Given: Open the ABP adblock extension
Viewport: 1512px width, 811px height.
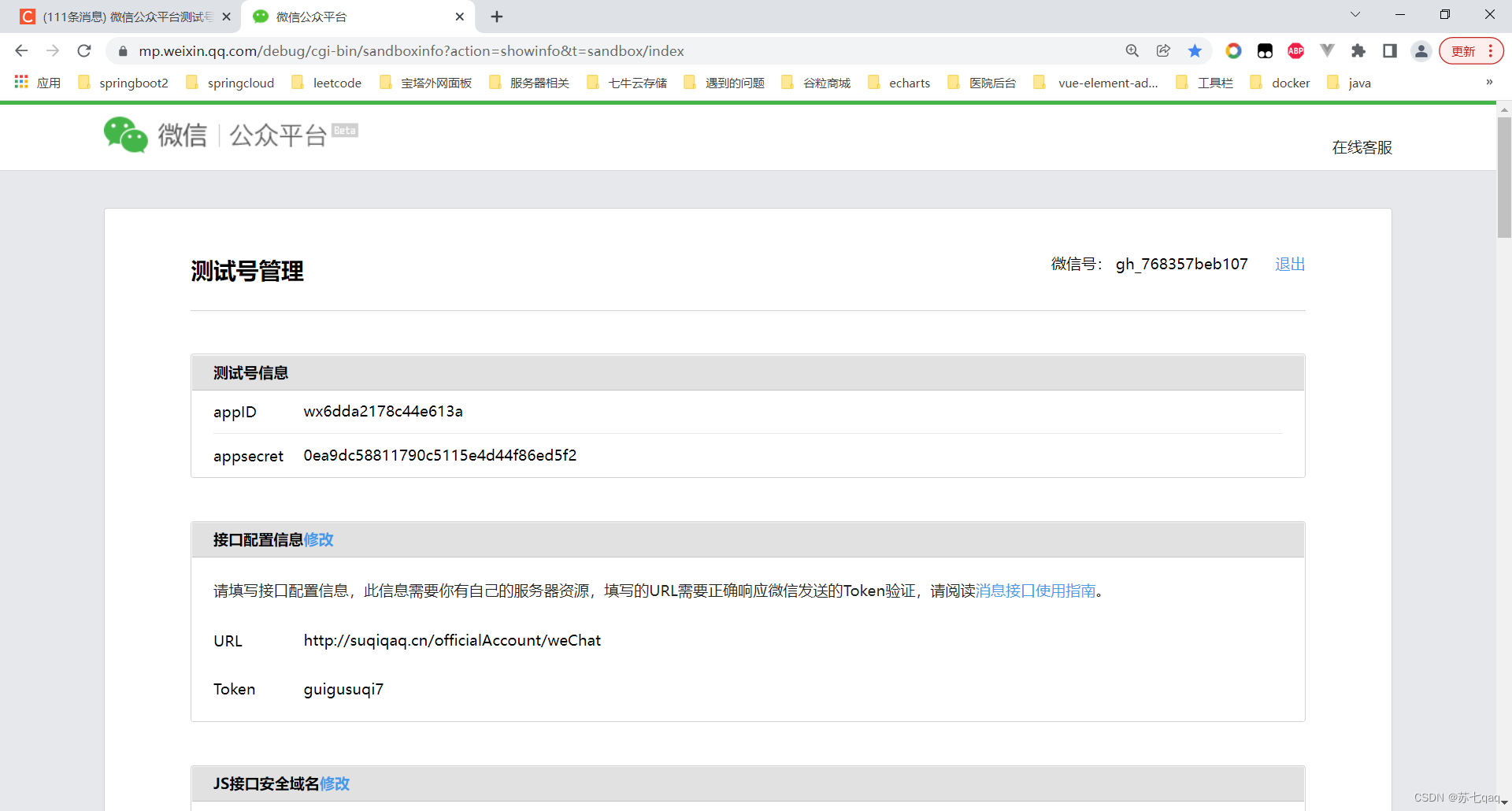Looking at the screenshot, I should [1295, 50].
